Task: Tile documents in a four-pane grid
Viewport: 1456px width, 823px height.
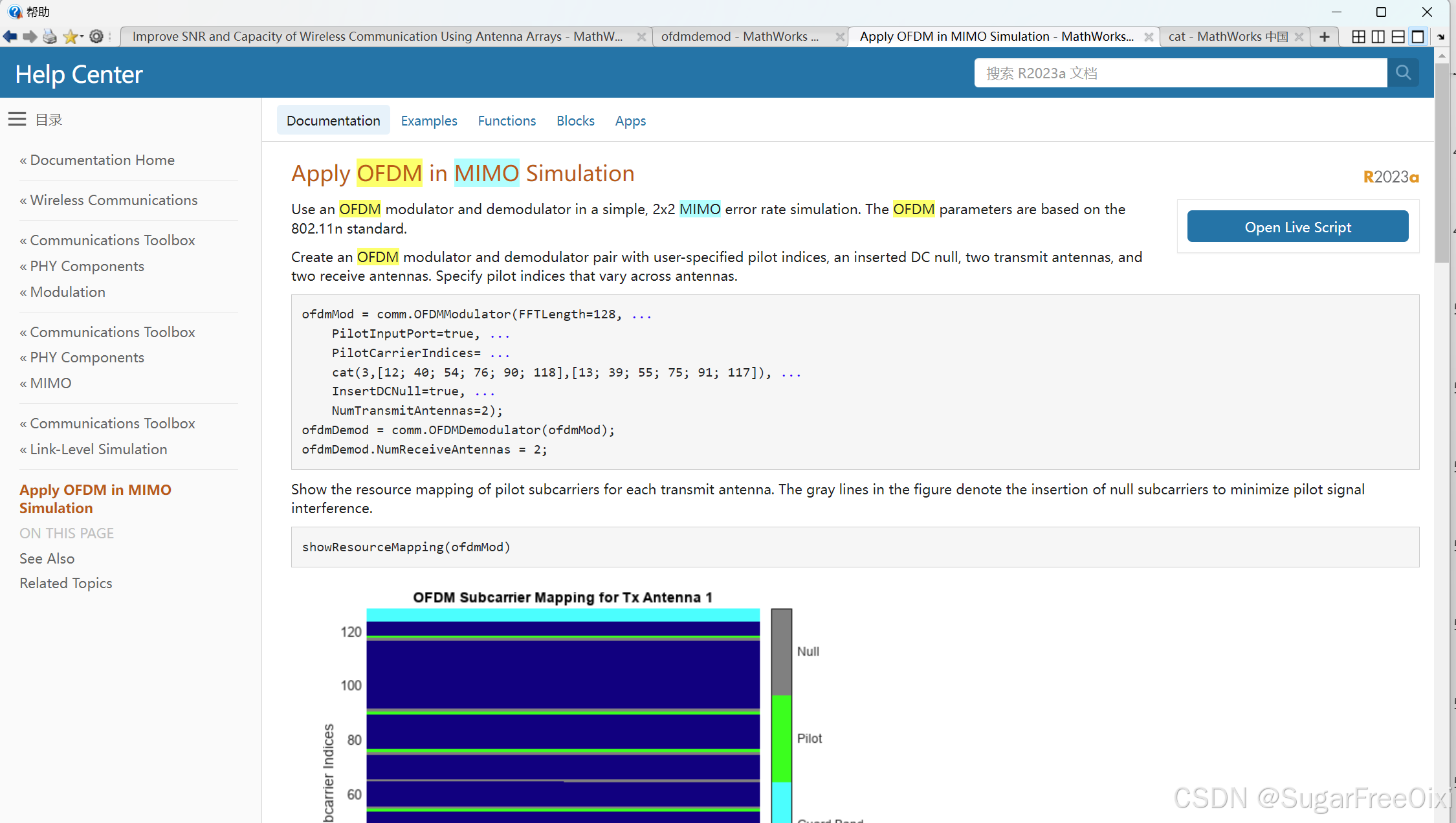Action: pos(1358,37)
